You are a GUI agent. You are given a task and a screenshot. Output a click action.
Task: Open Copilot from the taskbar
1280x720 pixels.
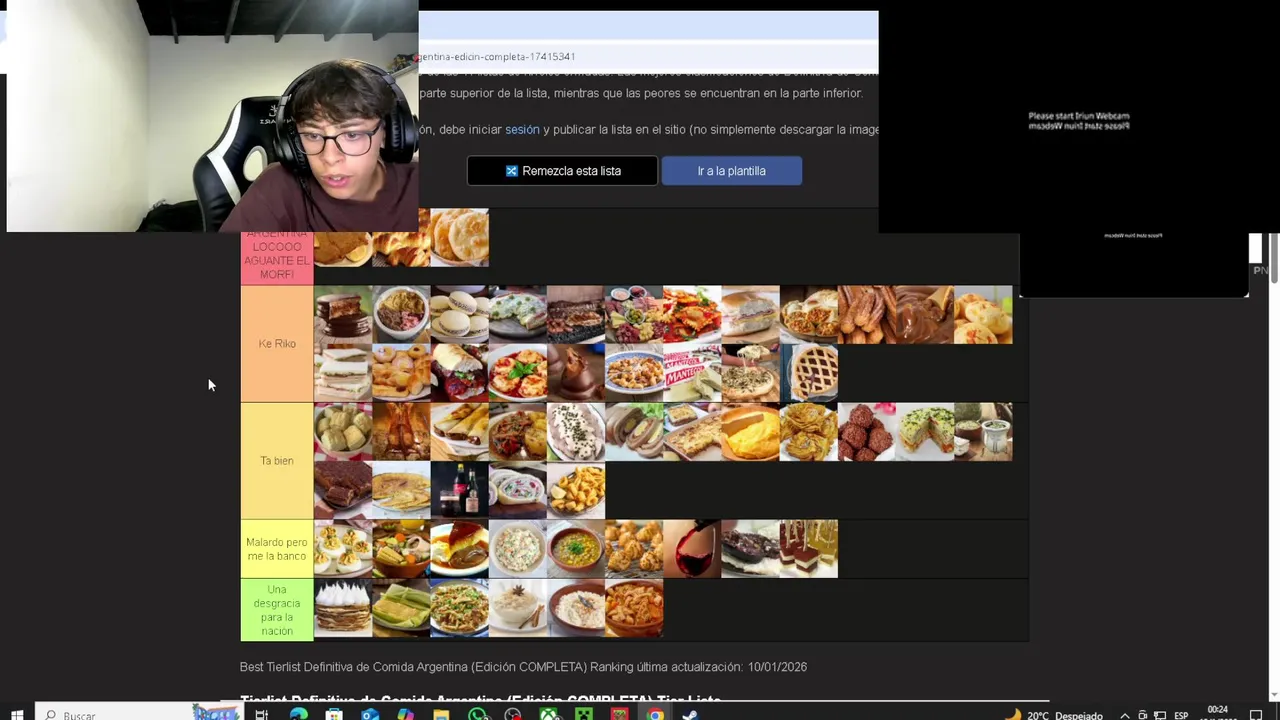pyautogui.click(x=405, y=715)
